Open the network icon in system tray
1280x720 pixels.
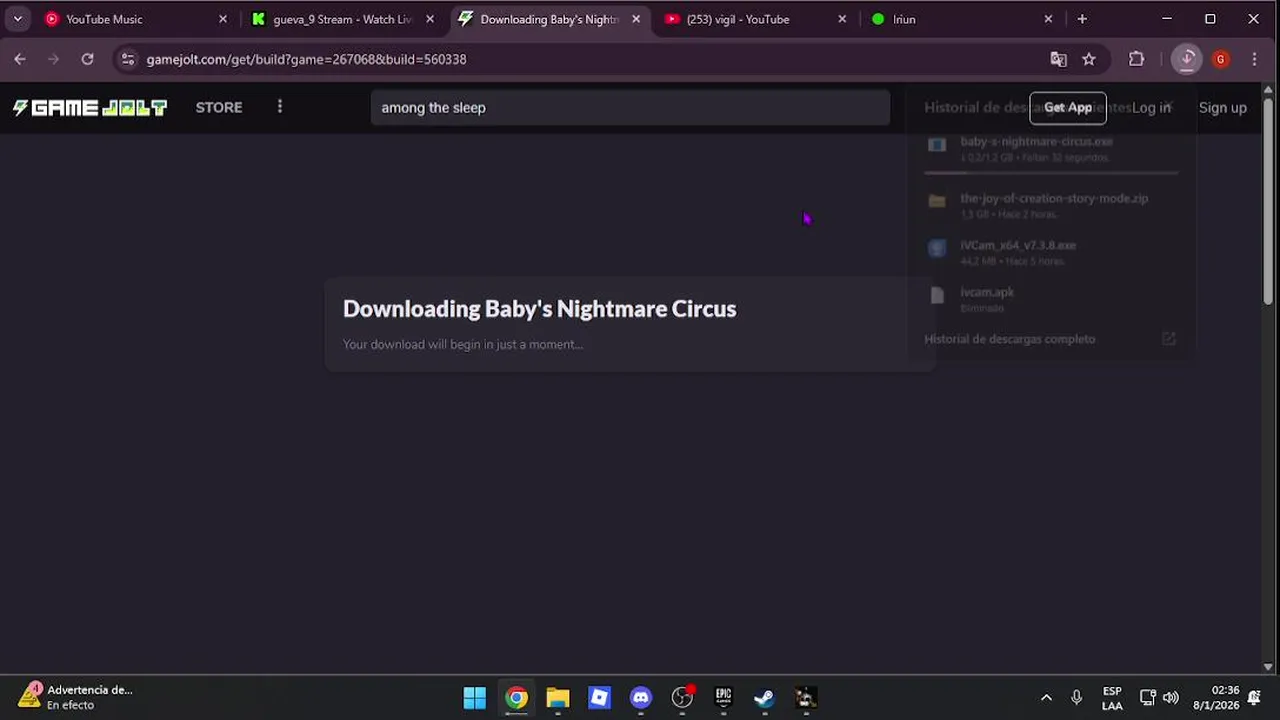coord(1148,697)
